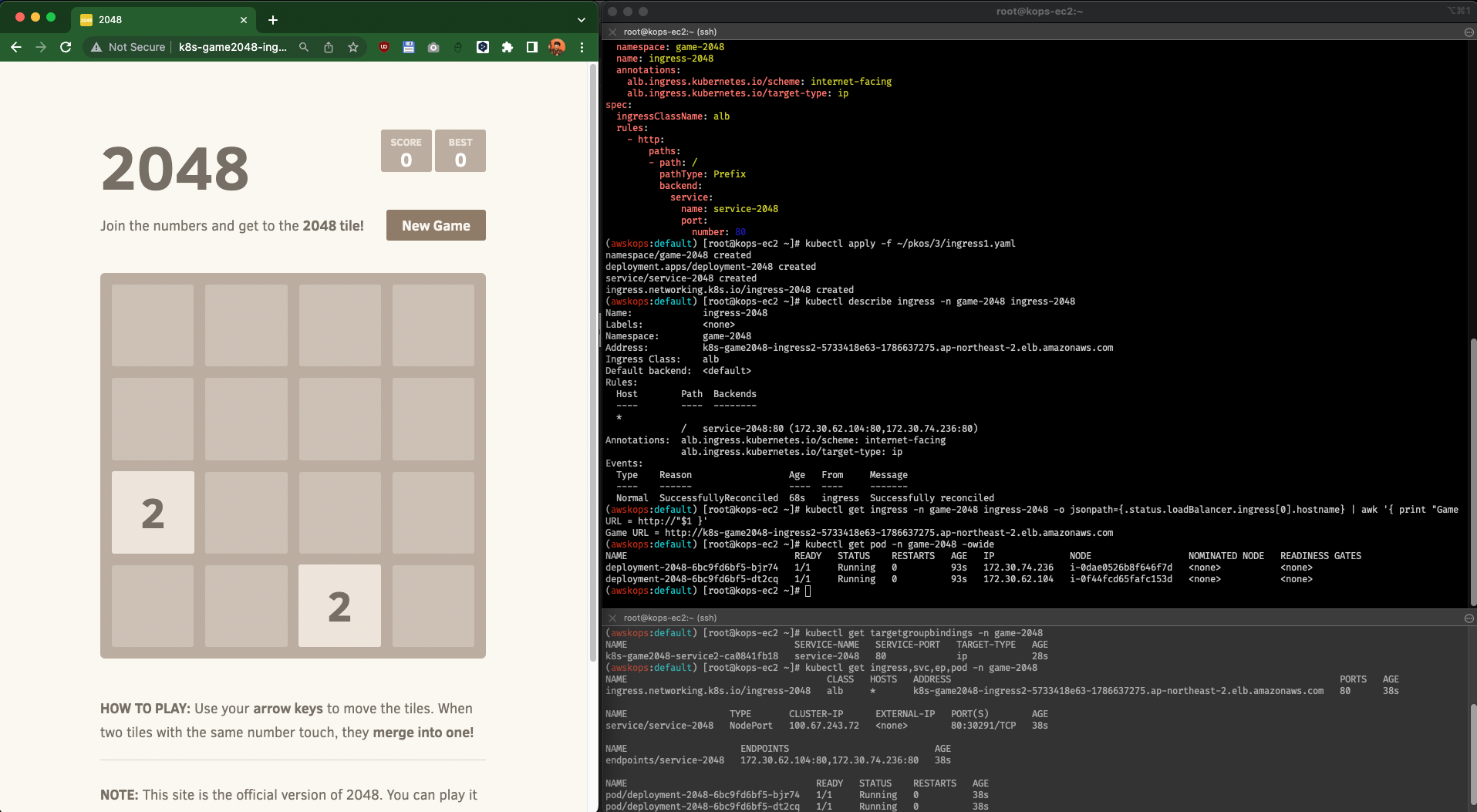Screen dimensions: 1477x812
Task: Open the dark blue hexagon extension
Action: [x=483, y=47]
